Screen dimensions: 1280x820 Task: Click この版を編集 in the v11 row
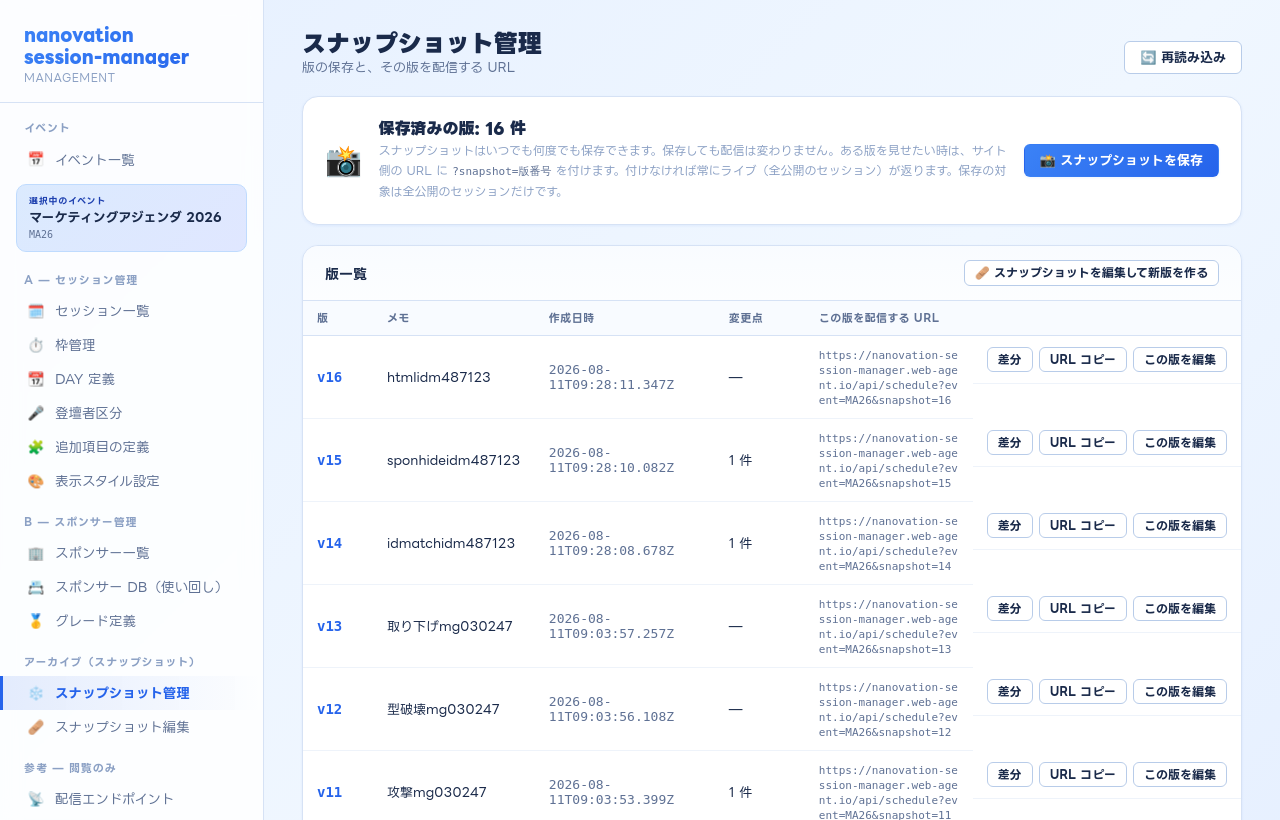pos(1180,775)
